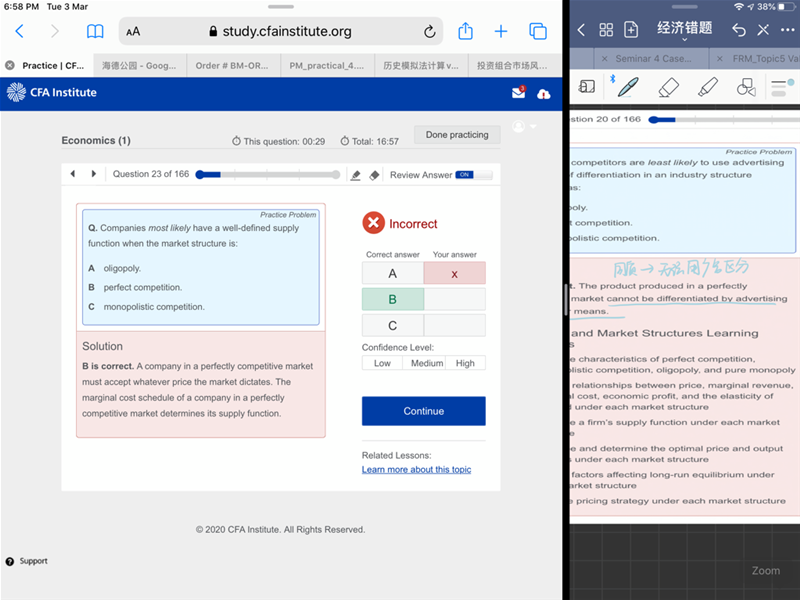This screenshot has width=800, height=600.
Task: Open Safari bookmarks book icon
Action: pos(95,32)
